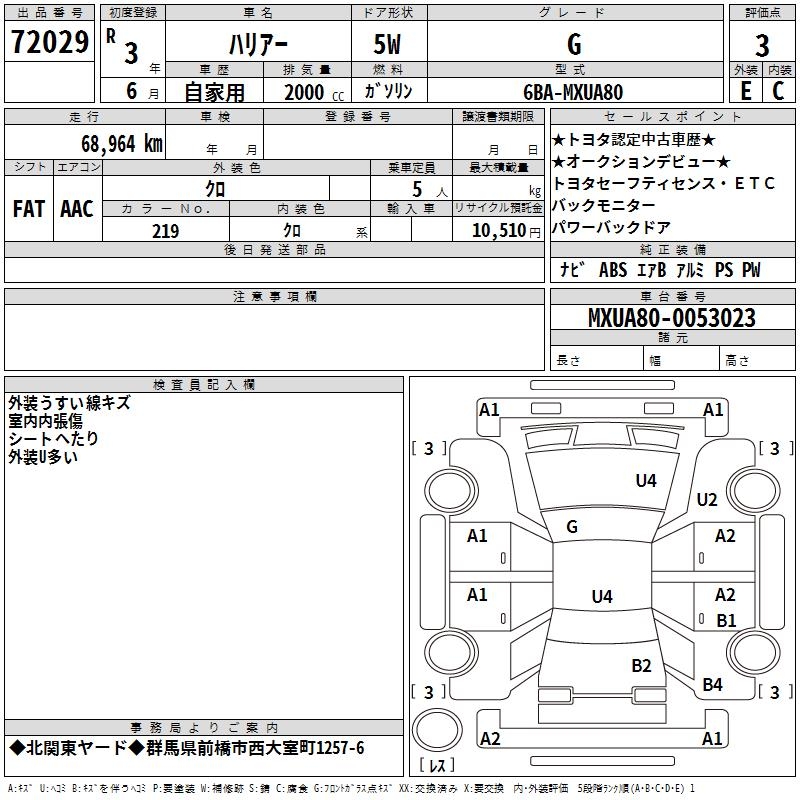Screen dimensions: 800x800
Task: Click the 後日発送部品 header
Action: click(274, 249)
